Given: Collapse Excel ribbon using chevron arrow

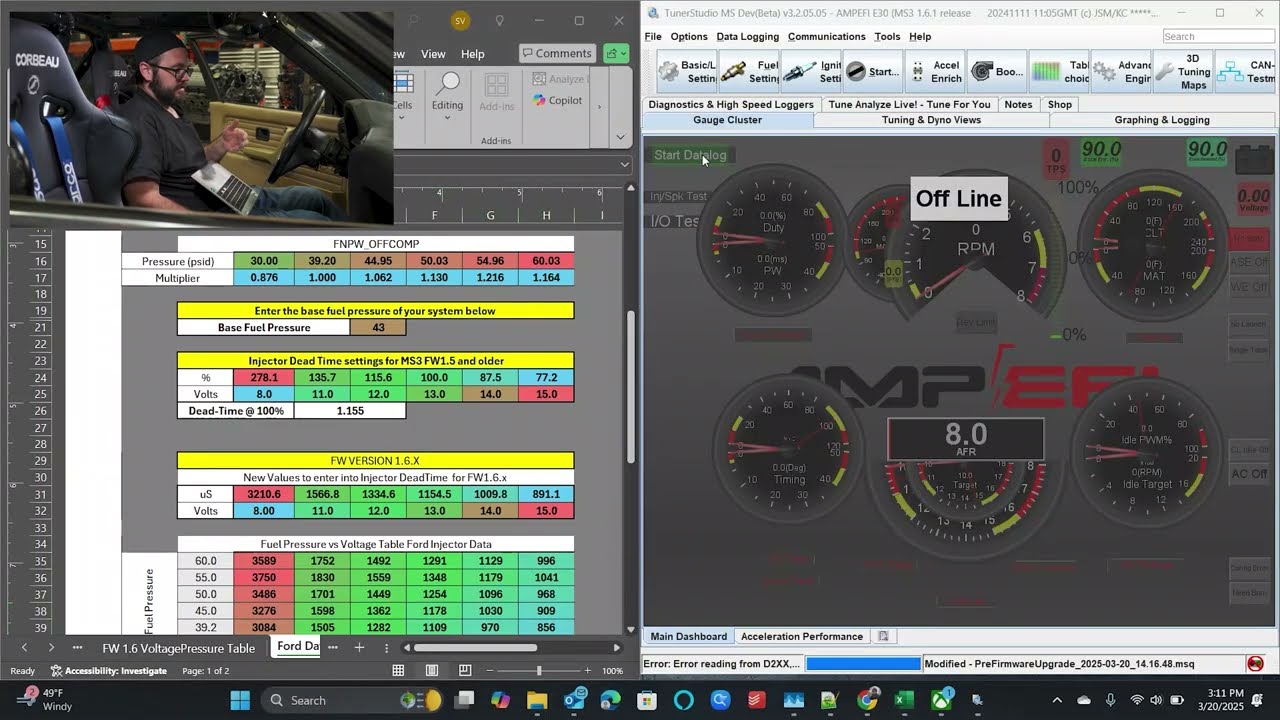Looking at the screenshot, I should [620, 137].
